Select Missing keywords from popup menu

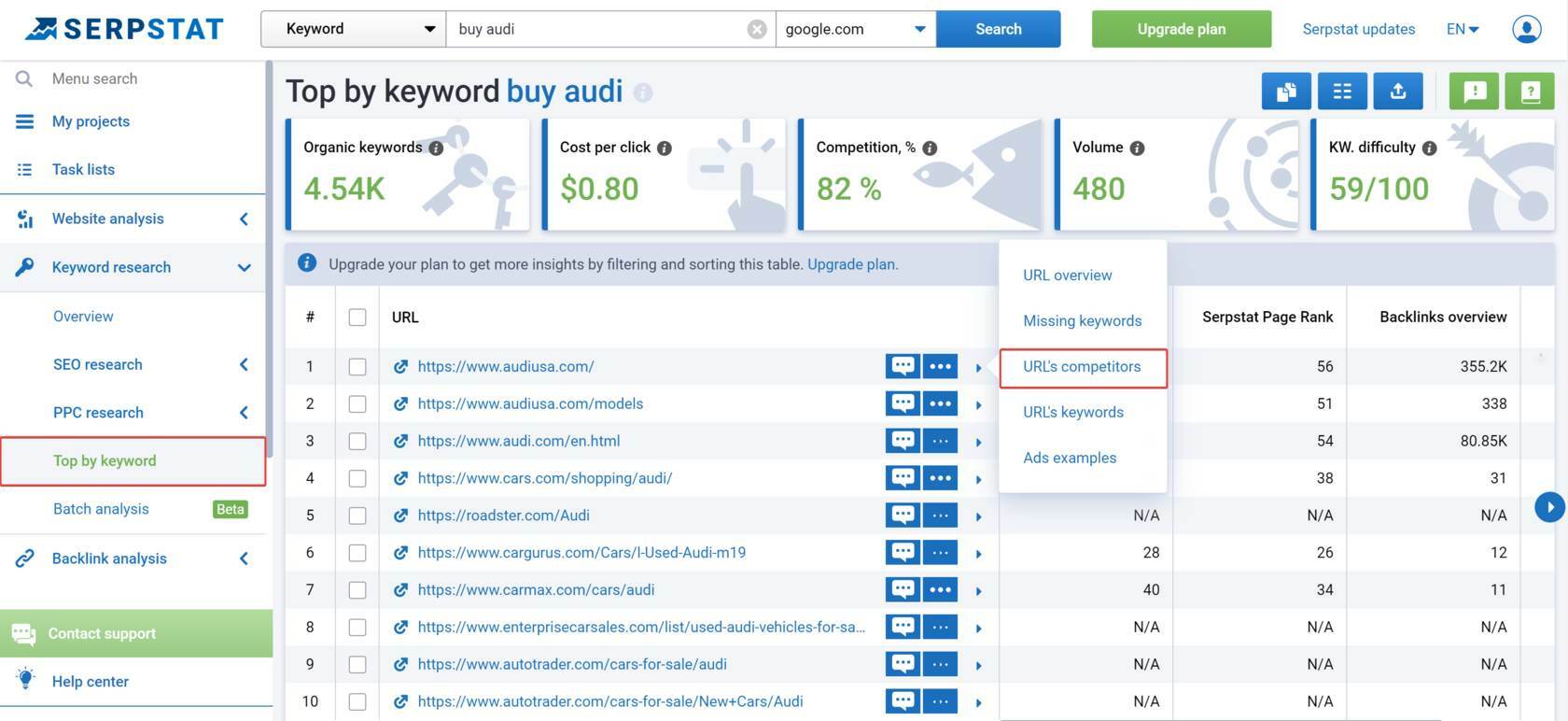(1083, 321)
